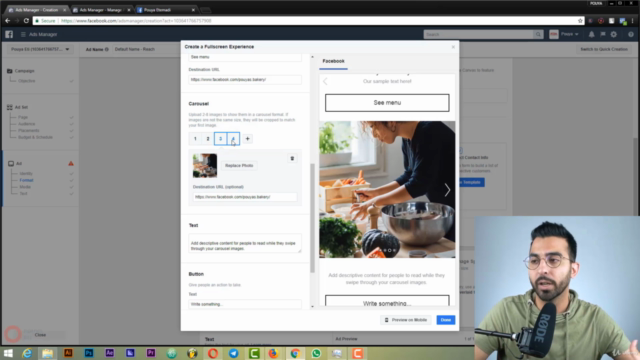This screenshot has height=360, width=640.
Task: Click the scroll-up arrow of form panel
Action: coord(313,57)
